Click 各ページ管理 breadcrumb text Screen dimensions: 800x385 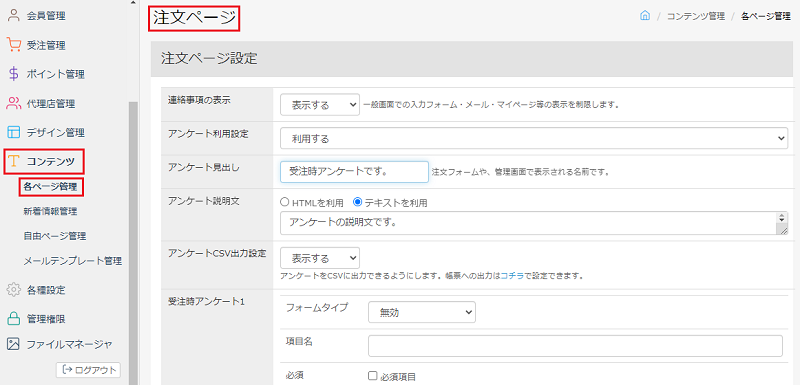point(766,16)
